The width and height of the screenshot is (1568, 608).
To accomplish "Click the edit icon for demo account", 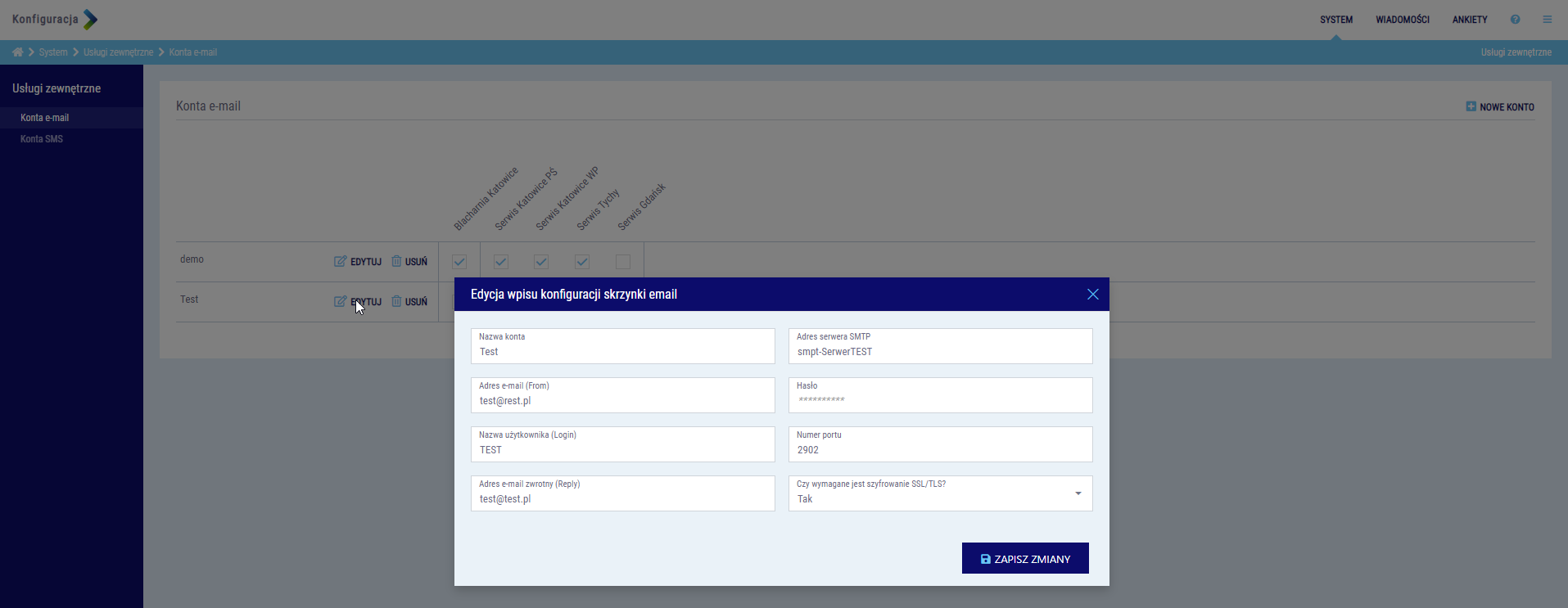I will (x=340, y=262).
